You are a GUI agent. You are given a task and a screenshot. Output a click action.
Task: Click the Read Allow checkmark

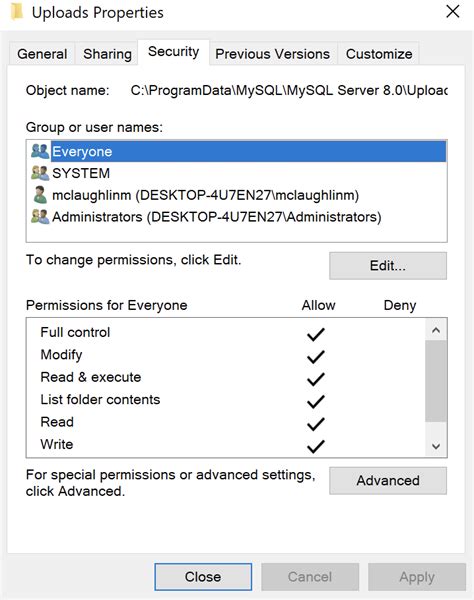point(316,424)
